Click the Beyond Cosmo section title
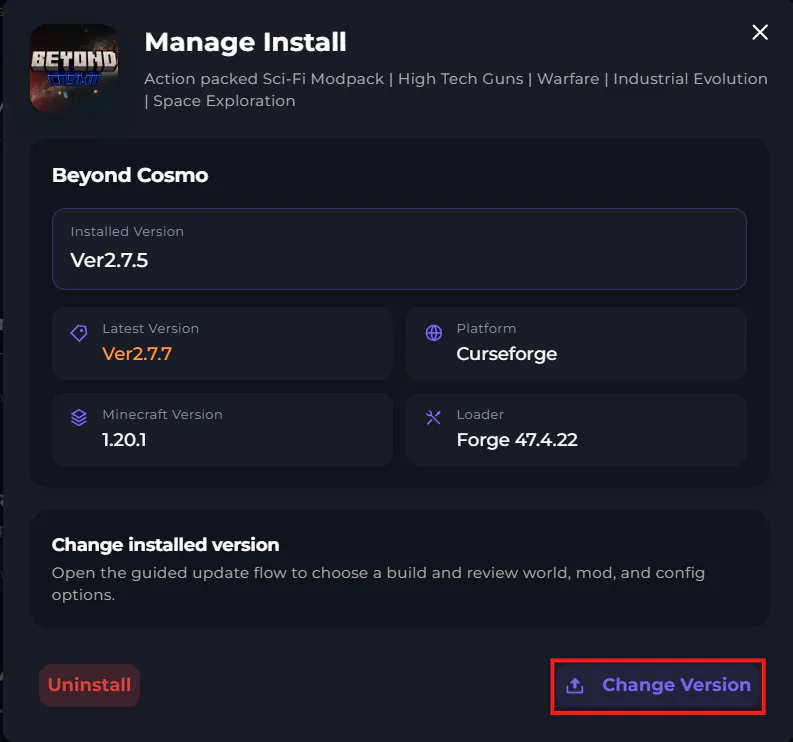This screenshot has height=742, width=793. click(x=130, y=176)
